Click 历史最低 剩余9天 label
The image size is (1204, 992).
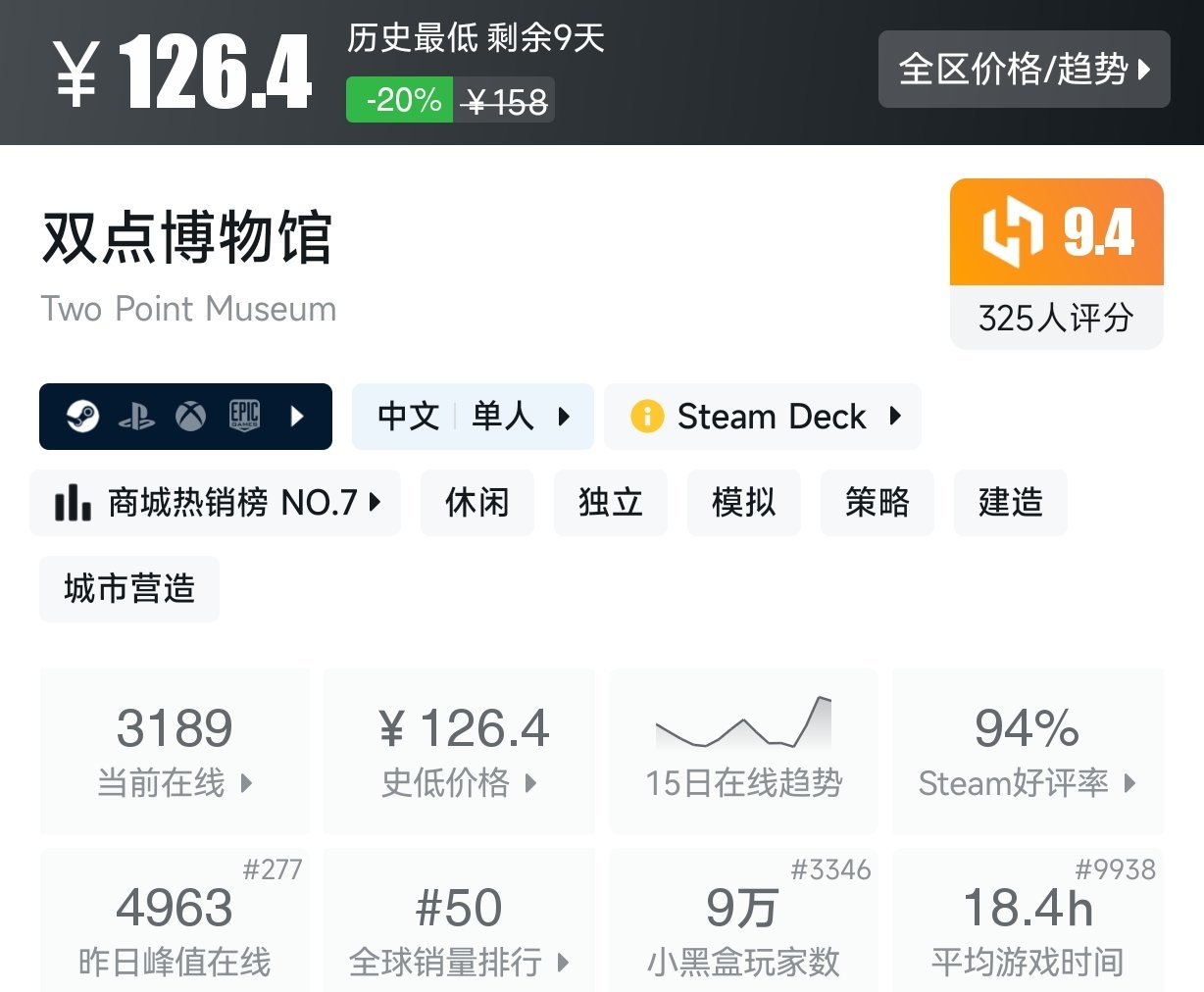(476, 38)
